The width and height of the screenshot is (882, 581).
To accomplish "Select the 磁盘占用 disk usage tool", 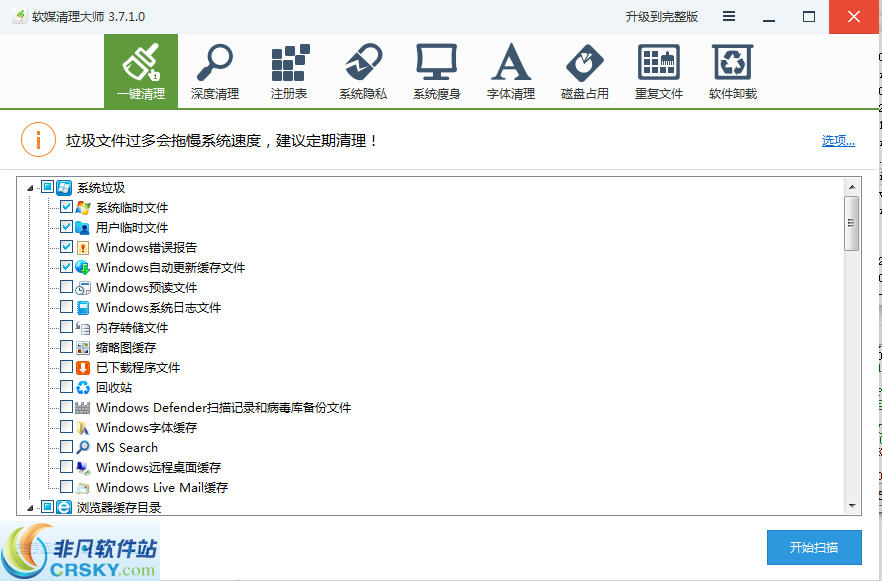I will 585,70.
